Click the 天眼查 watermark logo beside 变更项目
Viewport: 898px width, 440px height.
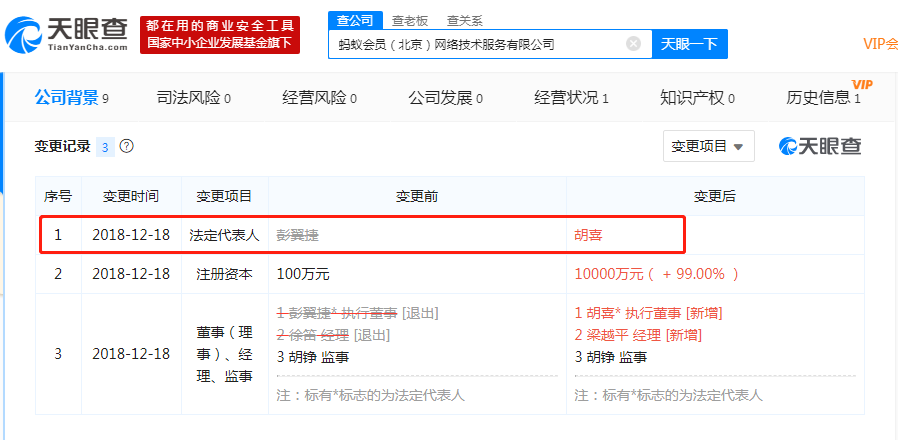tap(820, 146)
